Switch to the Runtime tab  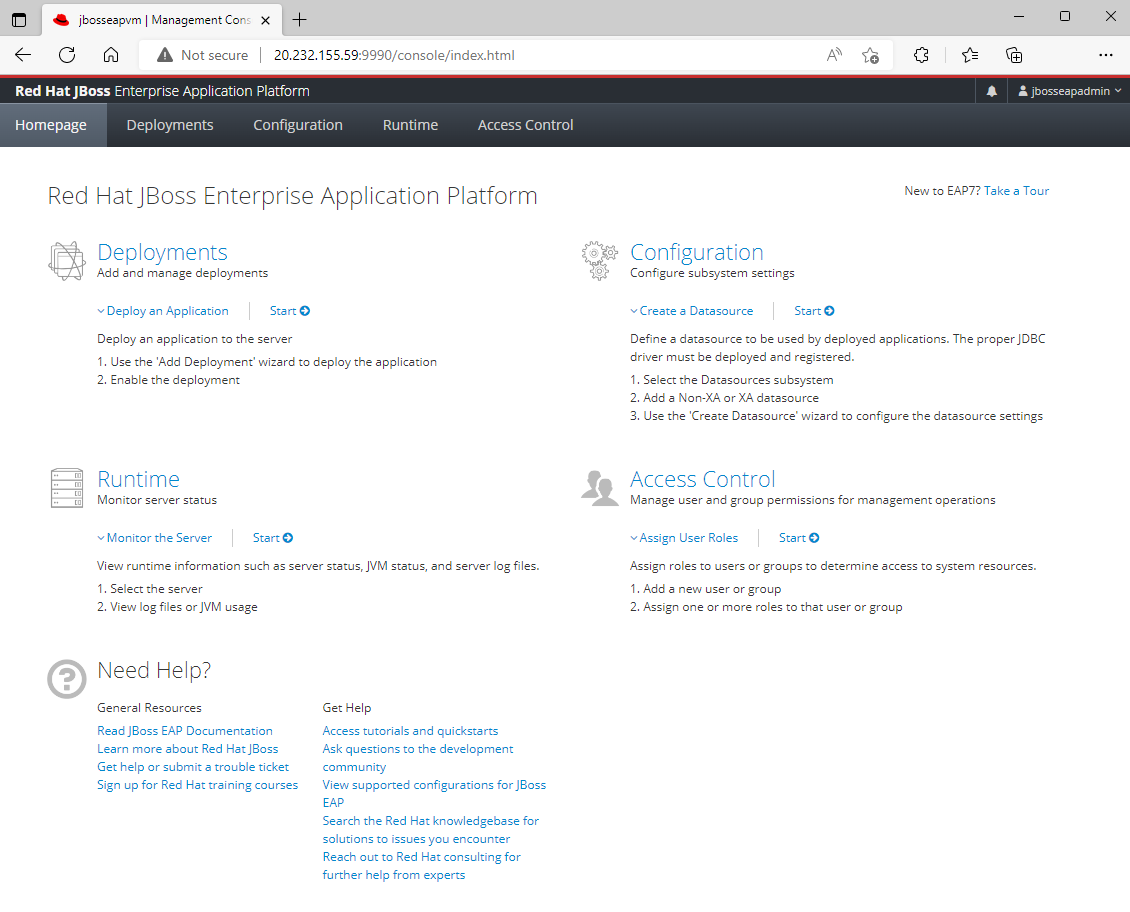[x=410, y=125]
